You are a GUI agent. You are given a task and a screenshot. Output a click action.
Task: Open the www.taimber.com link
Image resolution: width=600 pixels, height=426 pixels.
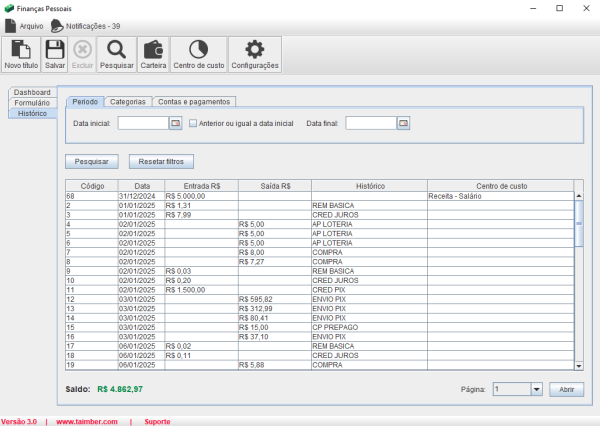click(87, 421)
